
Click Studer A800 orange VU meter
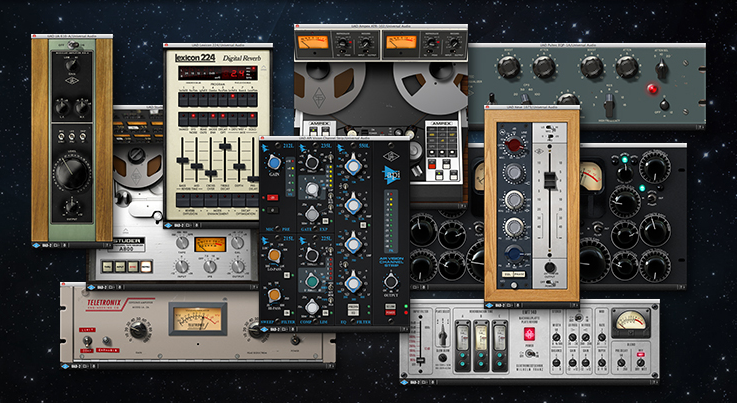tap(210, 244)
